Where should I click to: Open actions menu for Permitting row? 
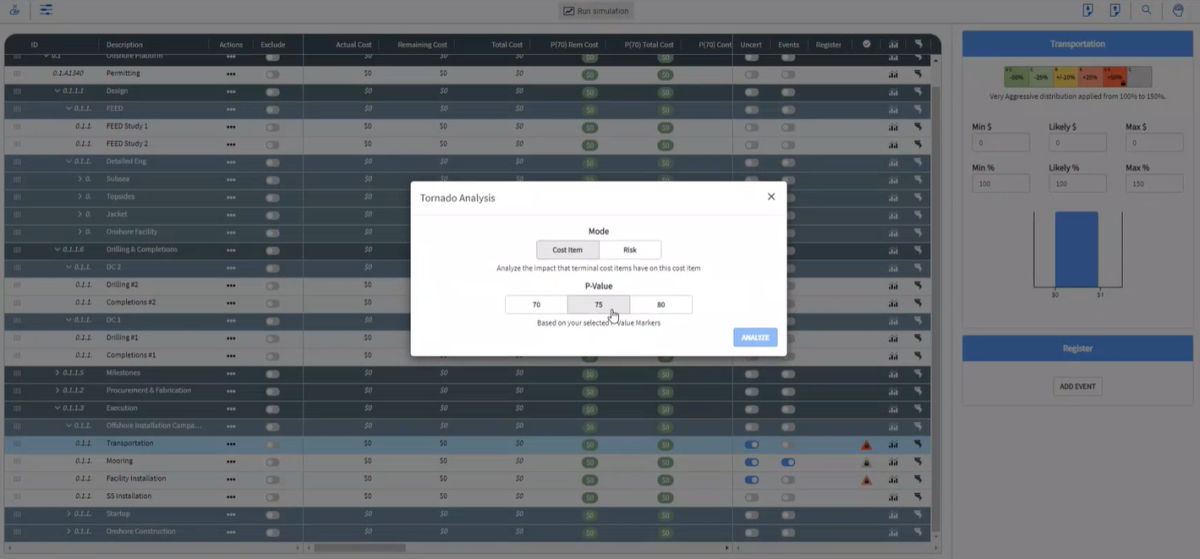pyautogui.click(x=231, y=74)
